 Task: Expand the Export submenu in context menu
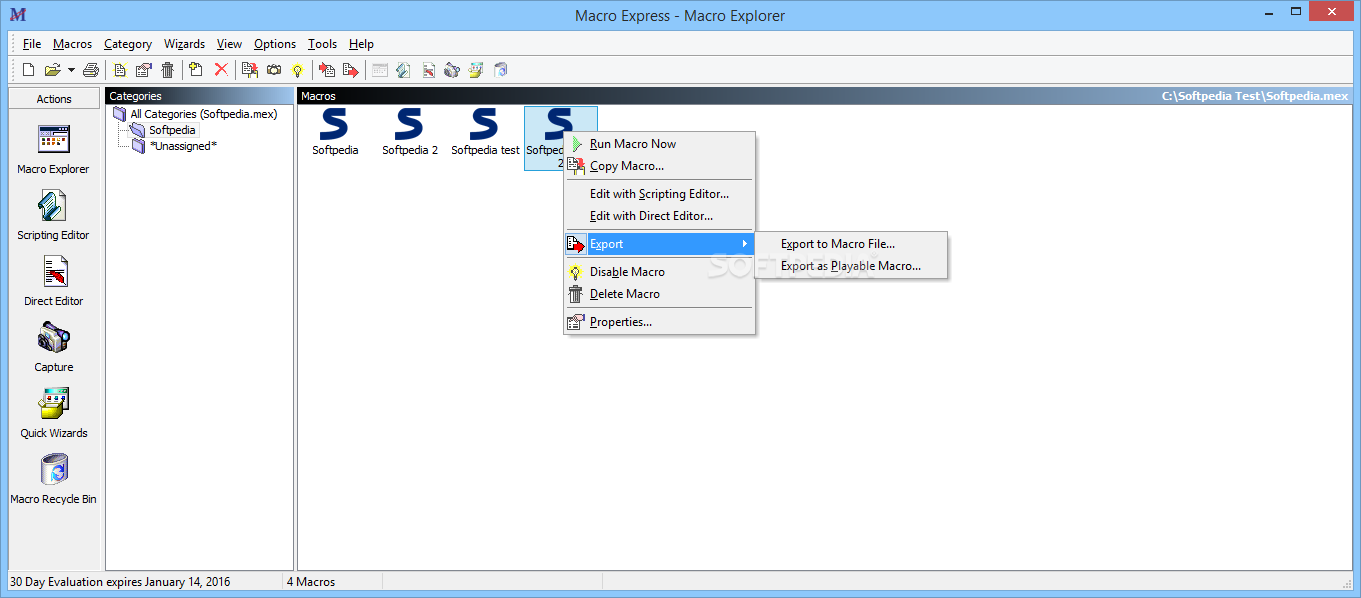tap(659, 244)
